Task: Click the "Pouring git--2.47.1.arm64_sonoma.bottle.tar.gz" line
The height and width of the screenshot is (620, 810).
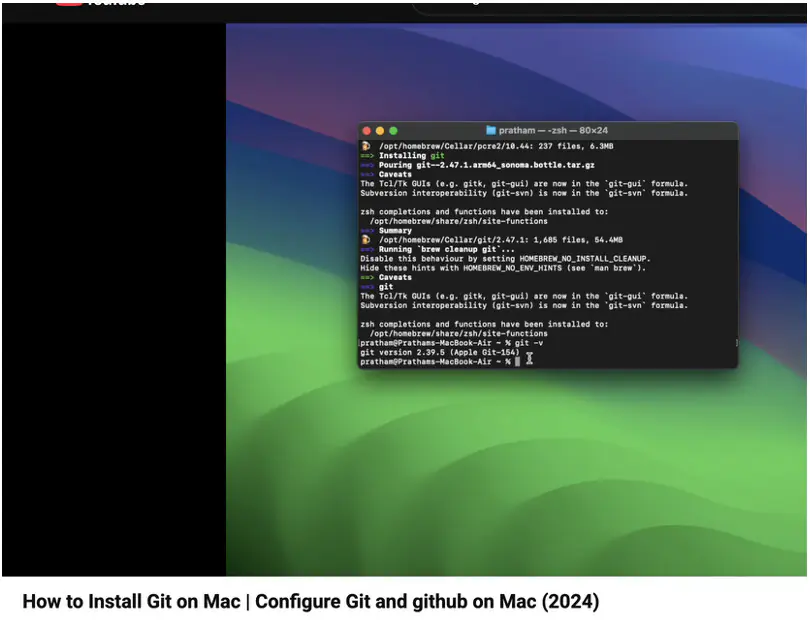Action: tap(477, 165)
